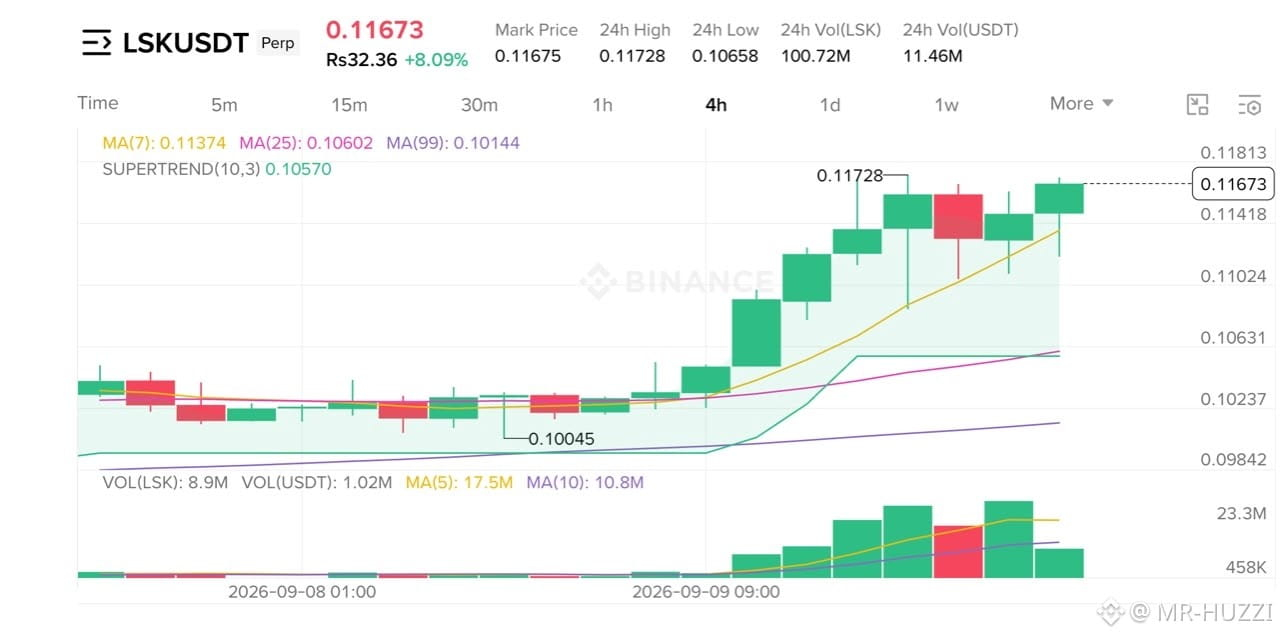The image size is (1280, 637).
Task: Select the 15m interval
Action: pyautogui.click(x=349, y=105)
